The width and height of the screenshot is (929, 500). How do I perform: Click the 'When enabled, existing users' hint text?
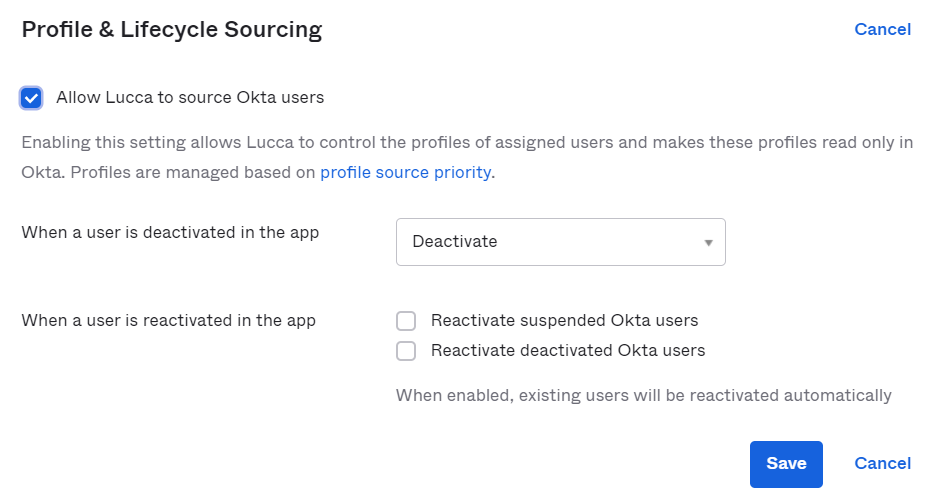tap(643, 395)
